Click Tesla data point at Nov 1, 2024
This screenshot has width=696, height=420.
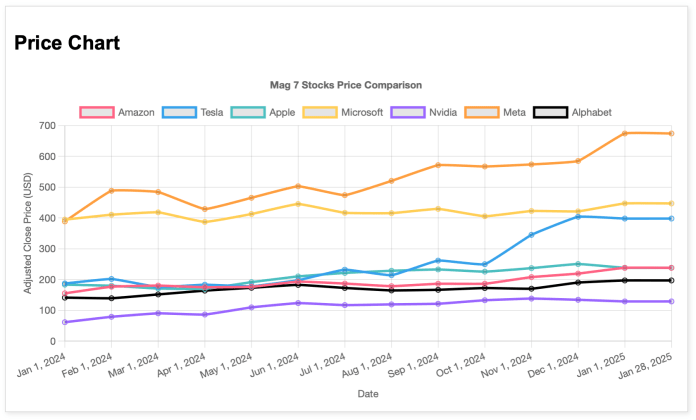pos(531,234)
